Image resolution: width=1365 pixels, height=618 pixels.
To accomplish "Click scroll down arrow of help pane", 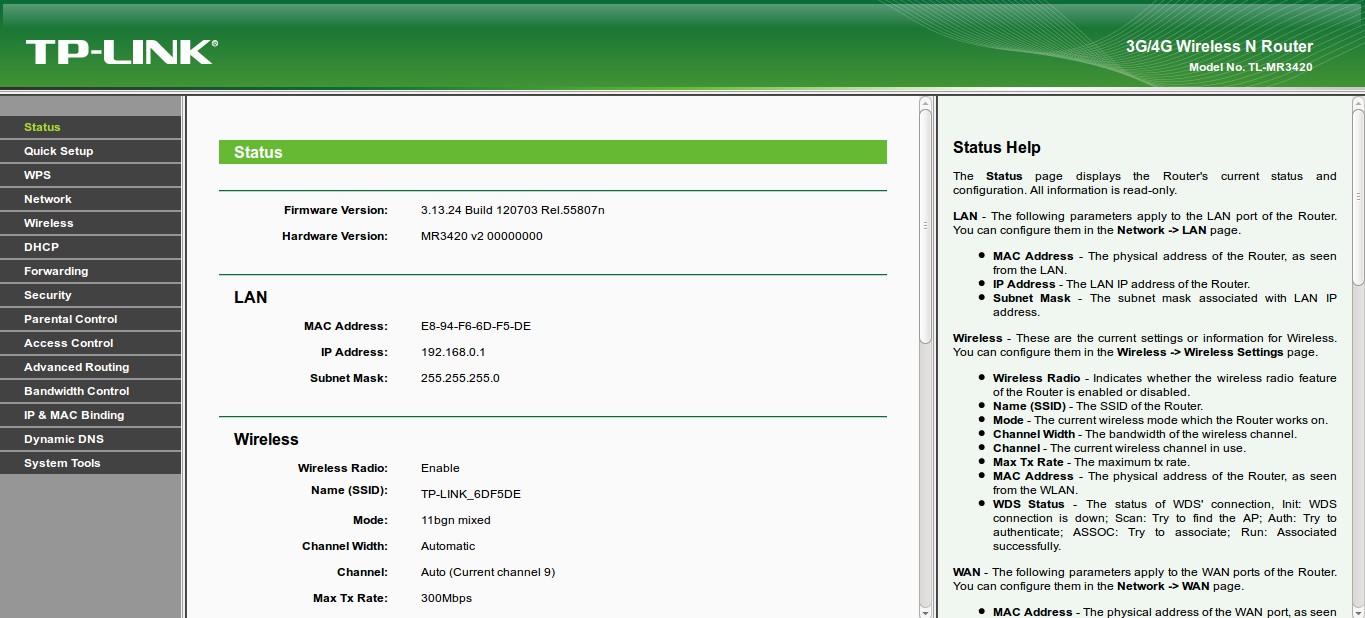I will click(1359, 611).
